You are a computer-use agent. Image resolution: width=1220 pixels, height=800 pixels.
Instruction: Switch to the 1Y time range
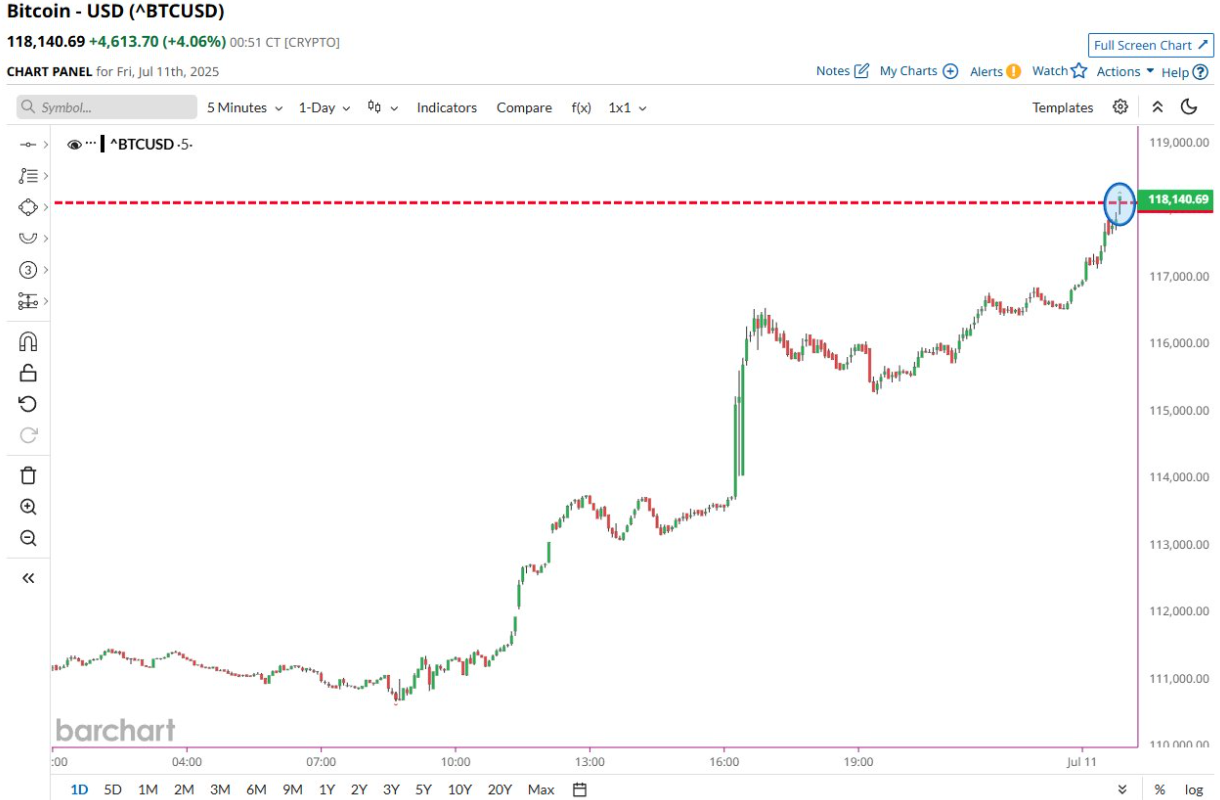327,789
